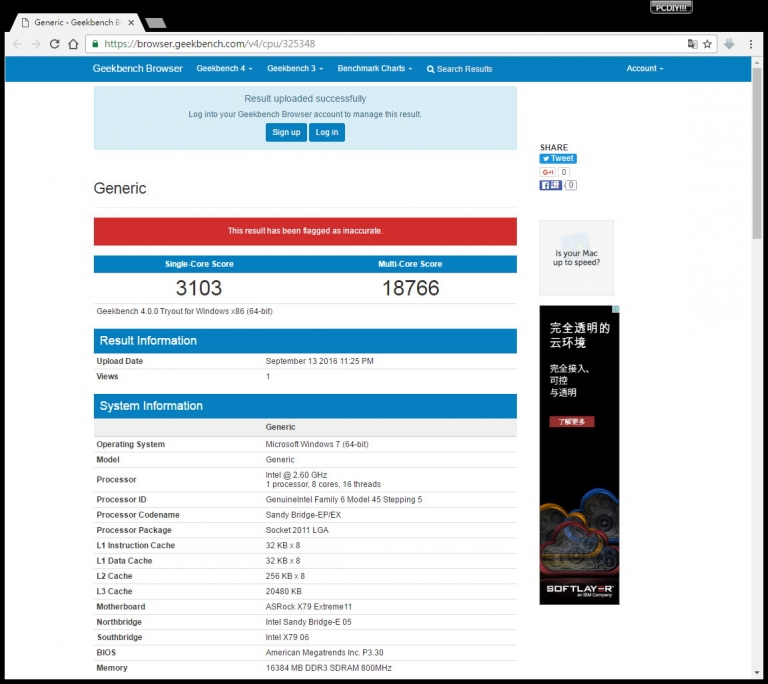Image resolution: width=768 pixels, height=684 pixels.
Task: Click the Search Results magnifier link
Action: 459,69
